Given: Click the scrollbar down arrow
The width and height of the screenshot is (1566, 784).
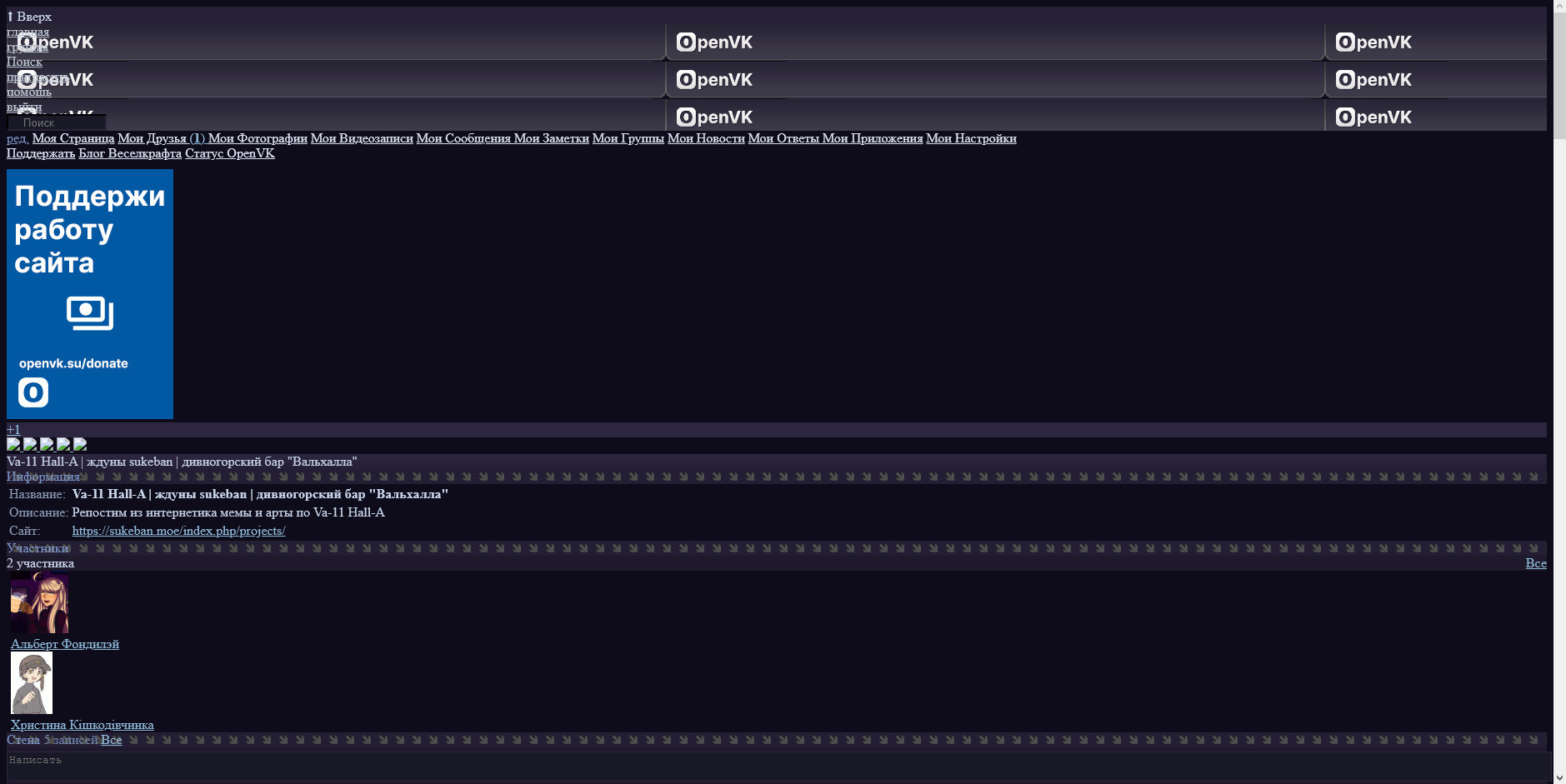Looking at the screenshot, I should [x=1559, y=777].
